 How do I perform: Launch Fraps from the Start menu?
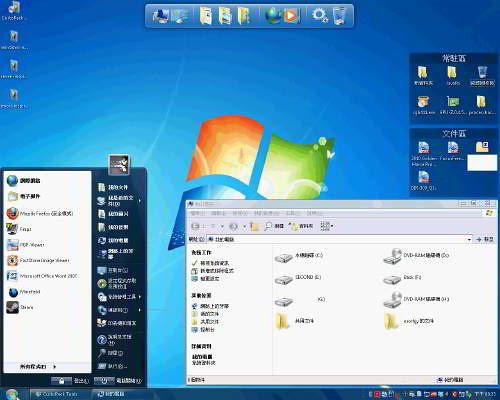(20, 229)
